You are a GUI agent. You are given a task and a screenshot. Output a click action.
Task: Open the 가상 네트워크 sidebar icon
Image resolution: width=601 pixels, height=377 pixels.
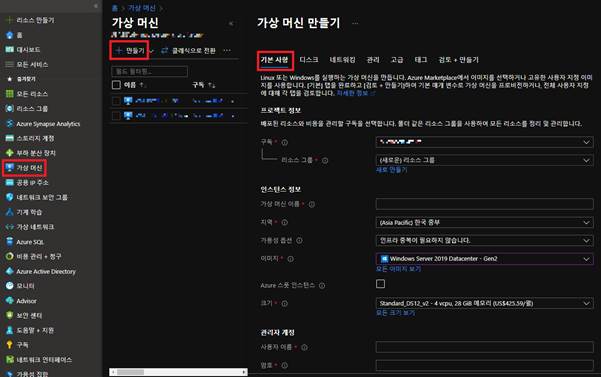coord(10,227)
